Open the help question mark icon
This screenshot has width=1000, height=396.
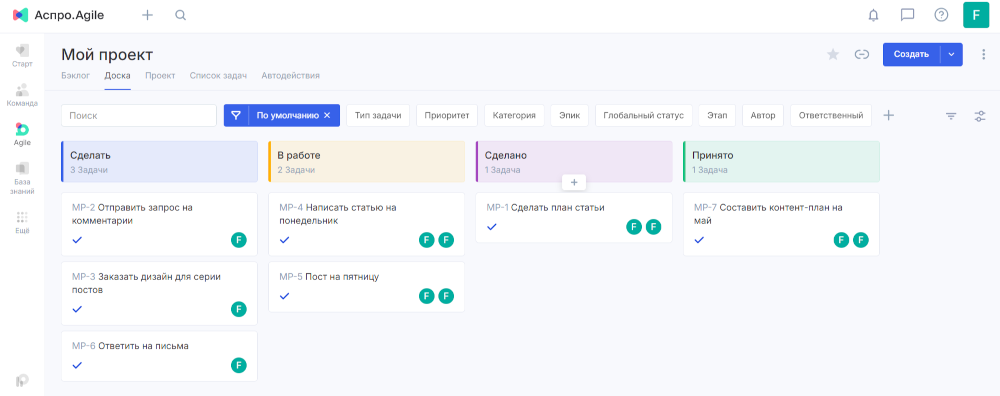click(941, 15)
